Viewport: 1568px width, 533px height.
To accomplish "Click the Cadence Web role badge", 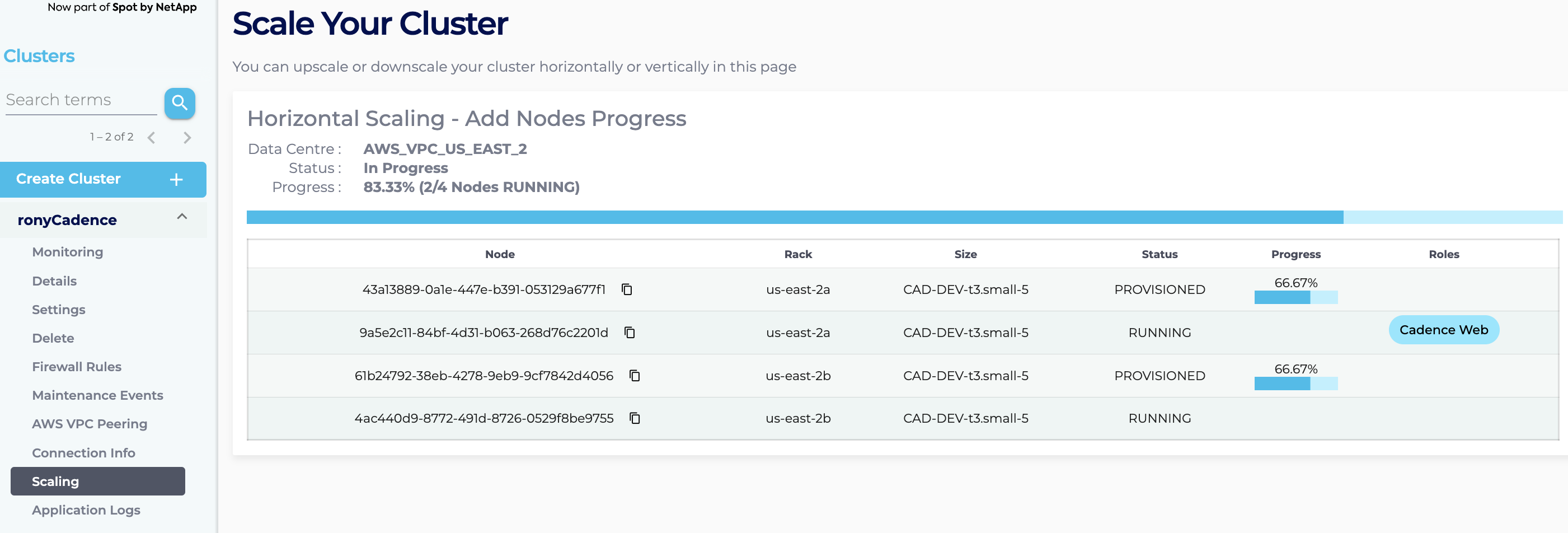I will (1443, 330).
